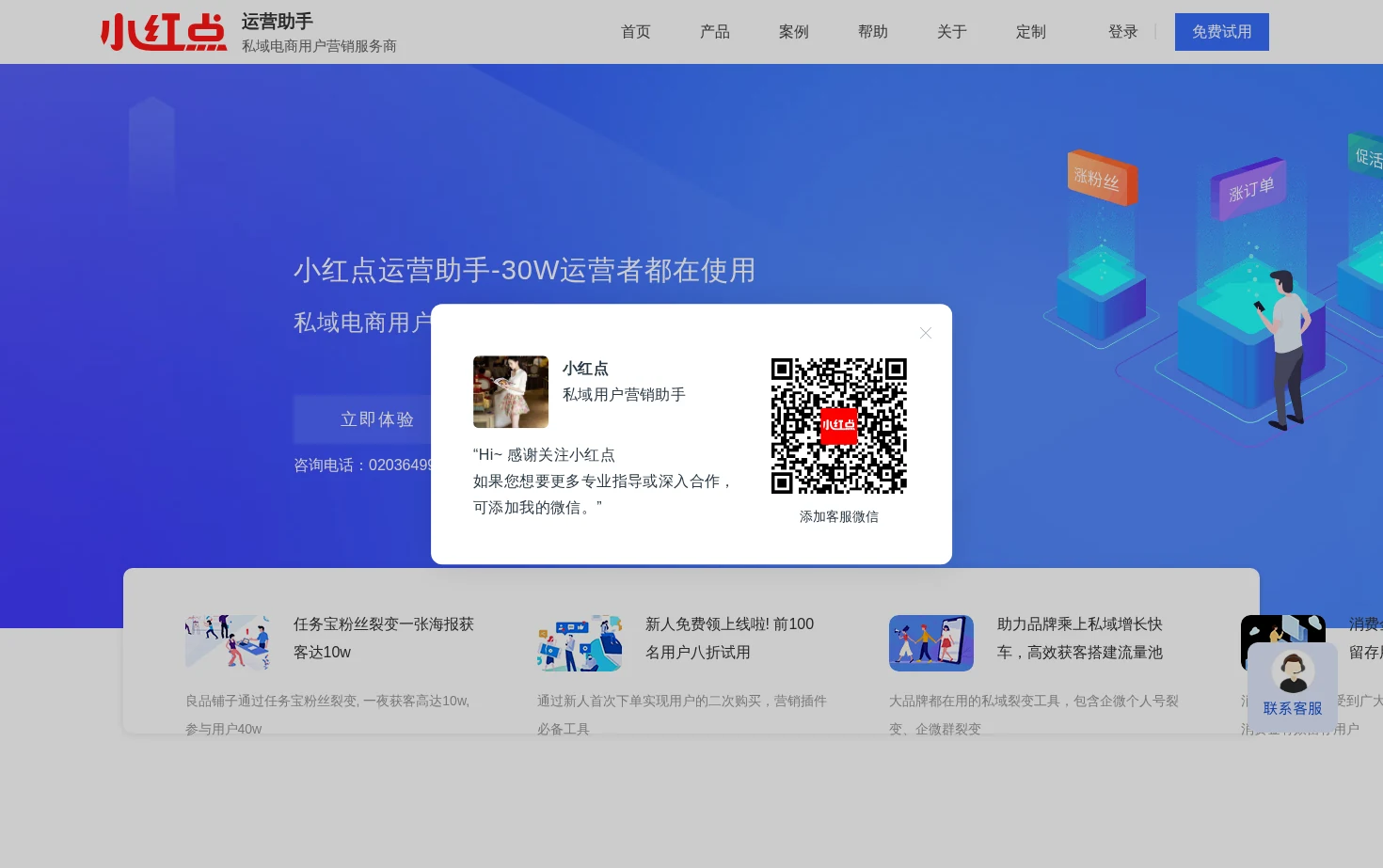This screenshot has width=1383, height=868.
Task: Click the 助力品牌 card illustration
Action: point(931,643)
